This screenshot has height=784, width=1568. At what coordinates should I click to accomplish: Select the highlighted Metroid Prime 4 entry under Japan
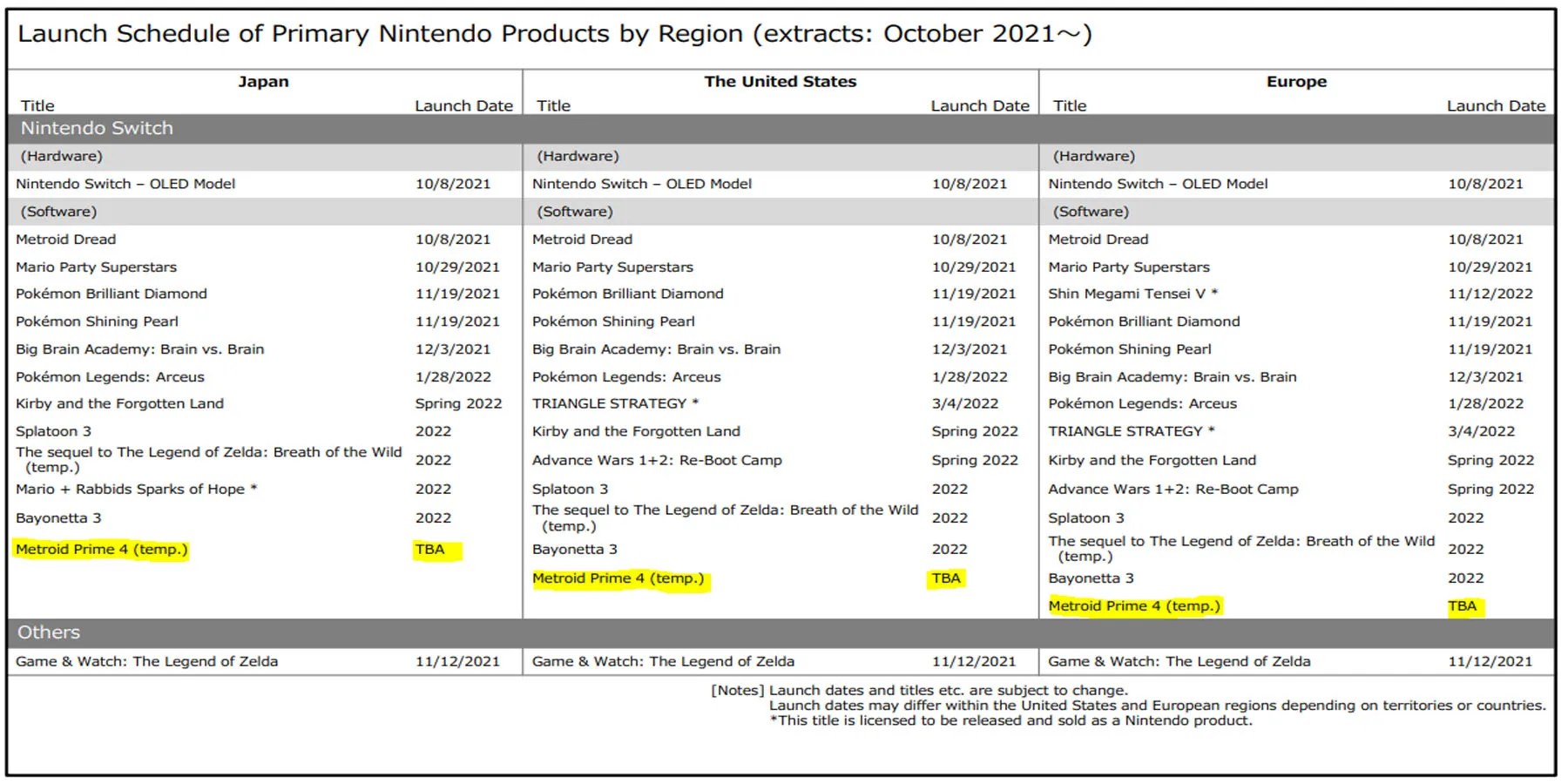click(102, 550)
